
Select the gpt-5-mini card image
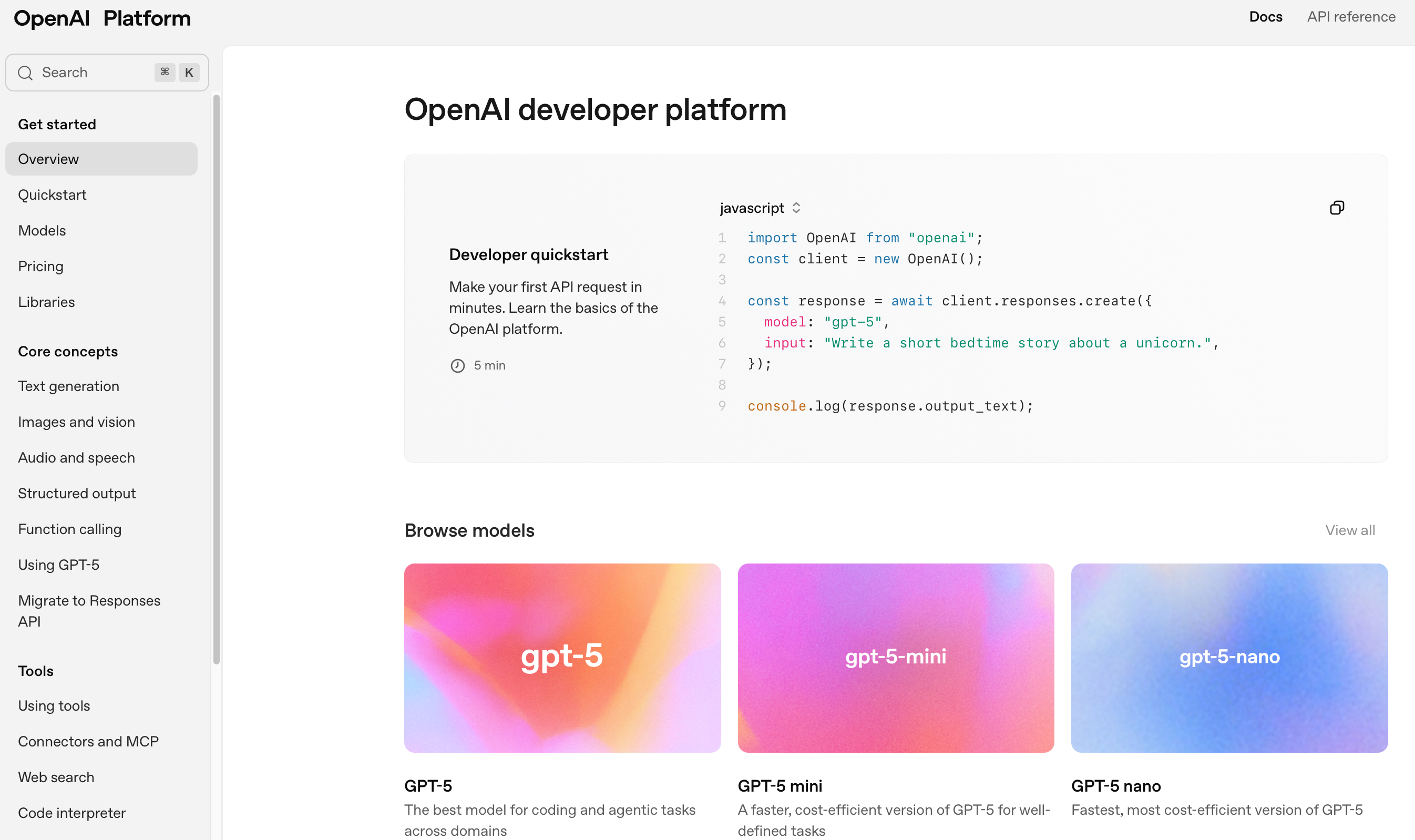tap(895, 657)
